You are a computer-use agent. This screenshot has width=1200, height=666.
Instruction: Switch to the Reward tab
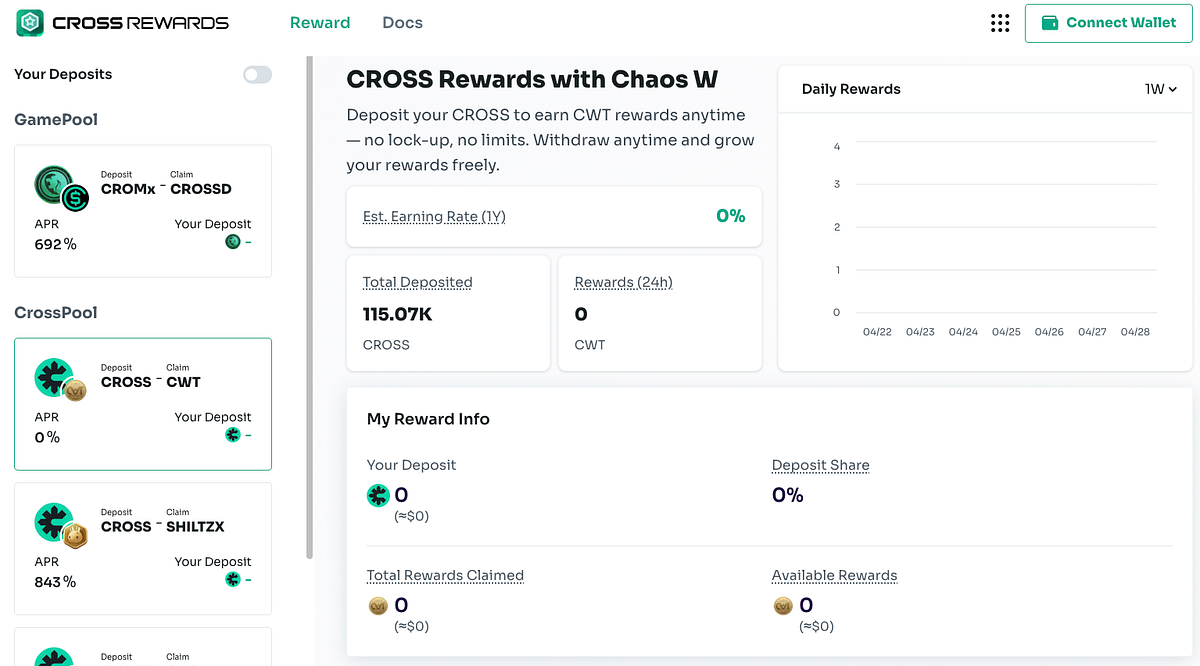320,23
